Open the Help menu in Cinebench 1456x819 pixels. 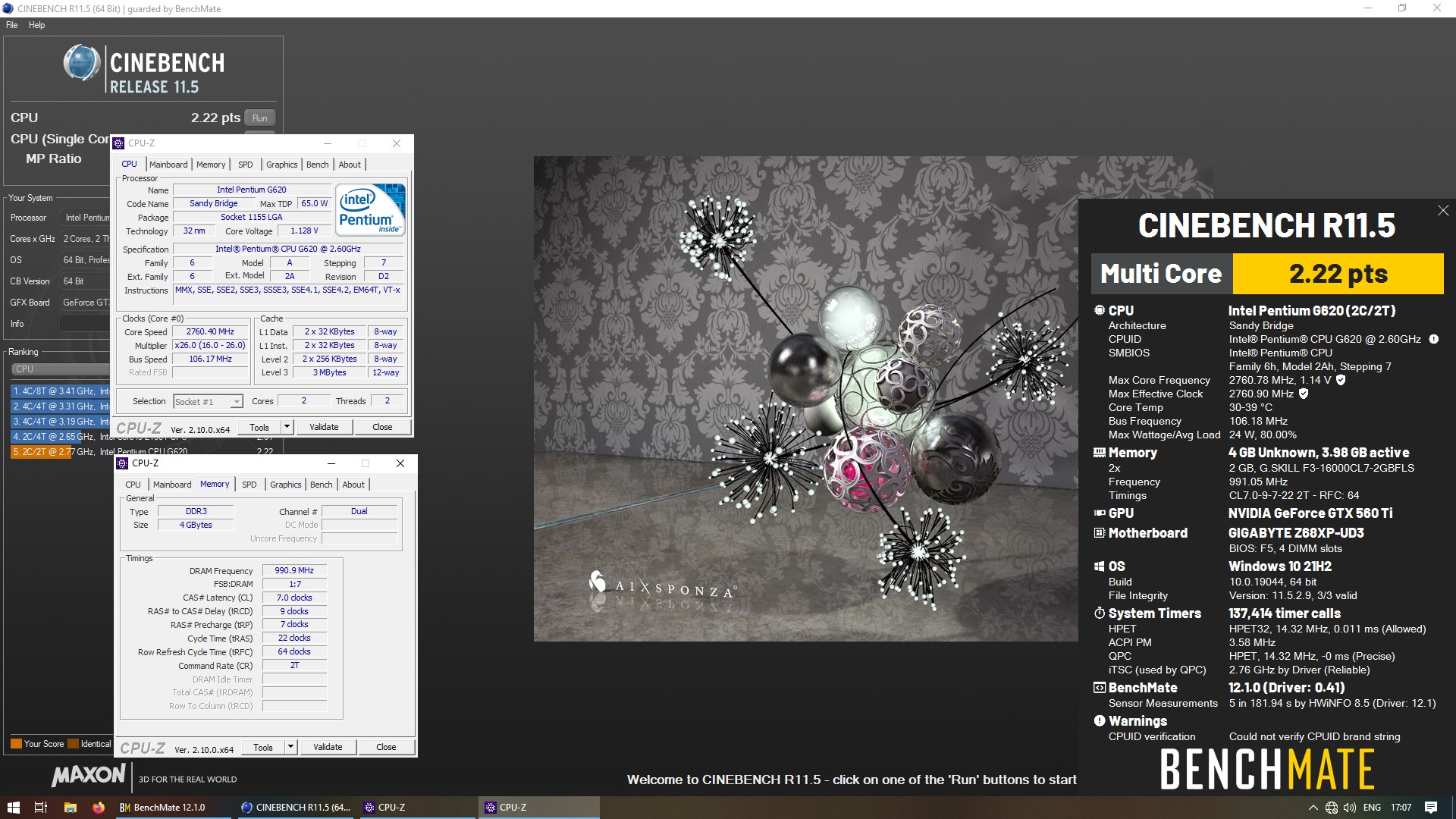click(37, 25)
